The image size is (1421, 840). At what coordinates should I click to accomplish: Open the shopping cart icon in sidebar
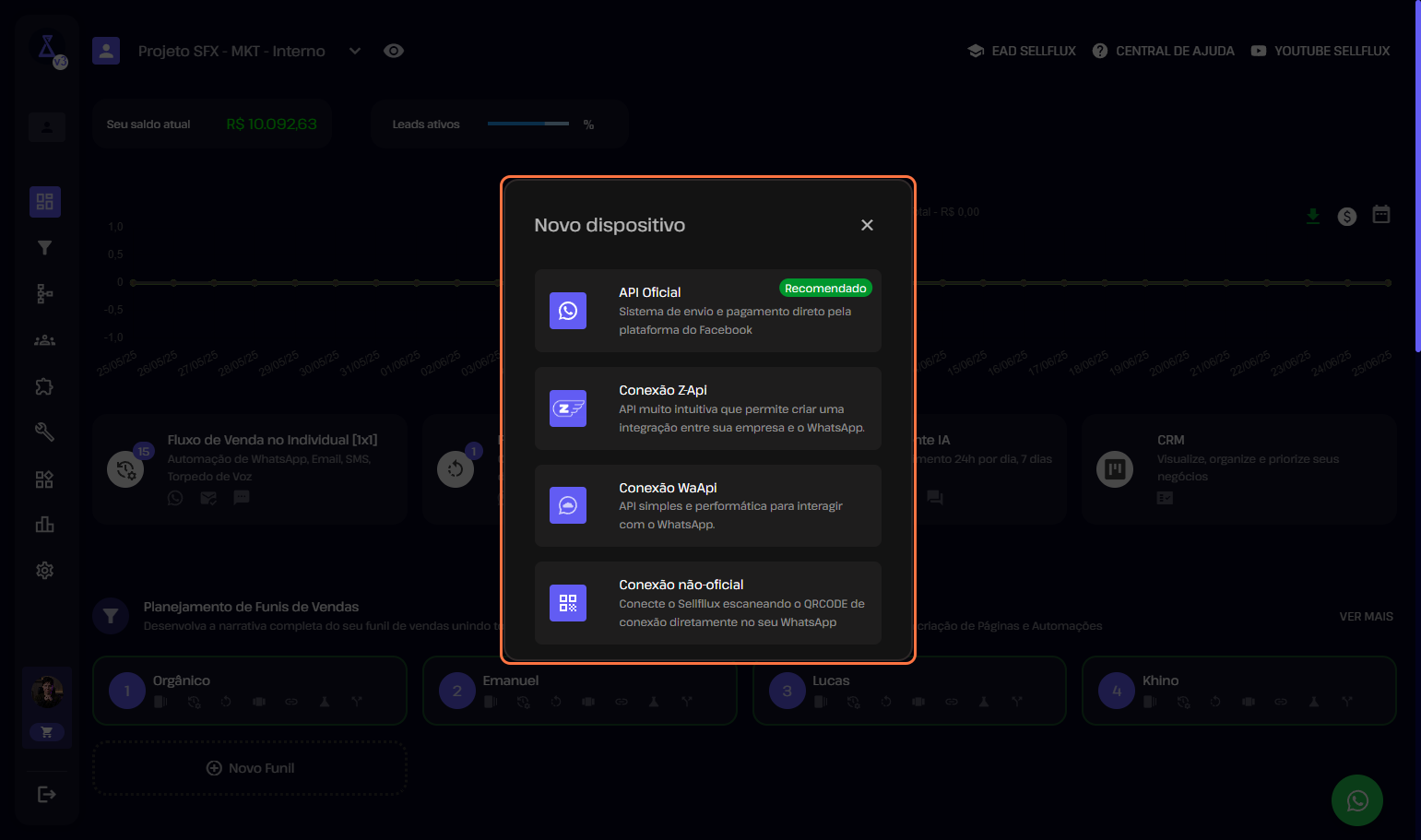click(x=46, y=732)
